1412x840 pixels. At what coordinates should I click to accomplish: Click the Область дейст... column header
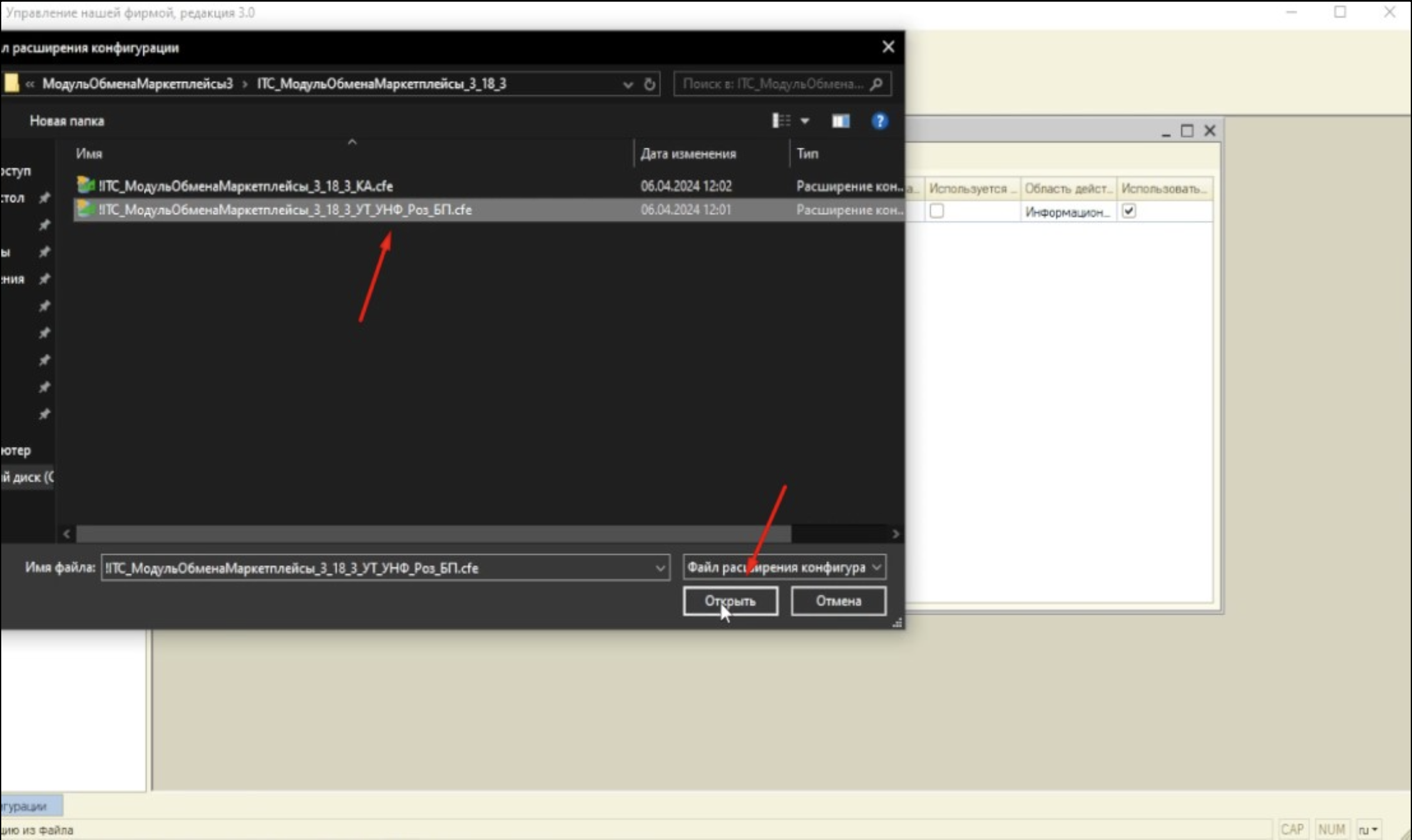pos(1068,188)
